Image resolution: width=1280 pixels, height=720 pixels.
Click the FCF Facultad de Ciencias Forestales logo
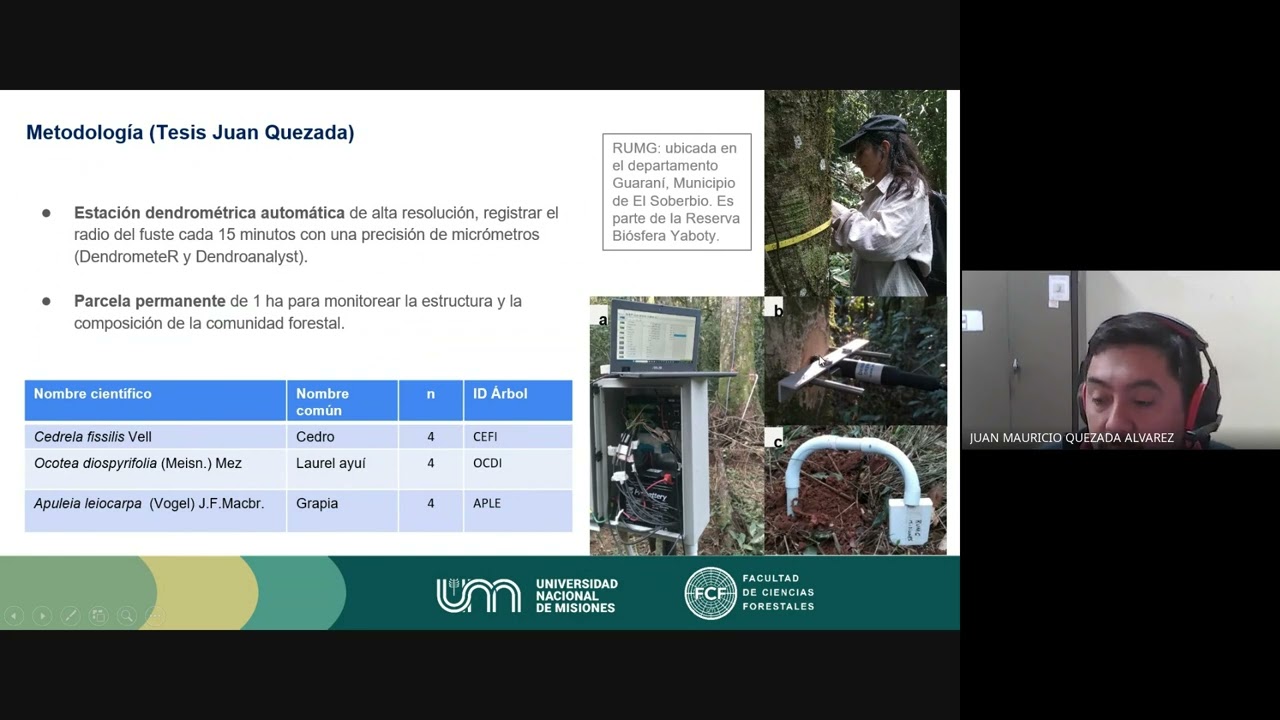coord(750,593)
